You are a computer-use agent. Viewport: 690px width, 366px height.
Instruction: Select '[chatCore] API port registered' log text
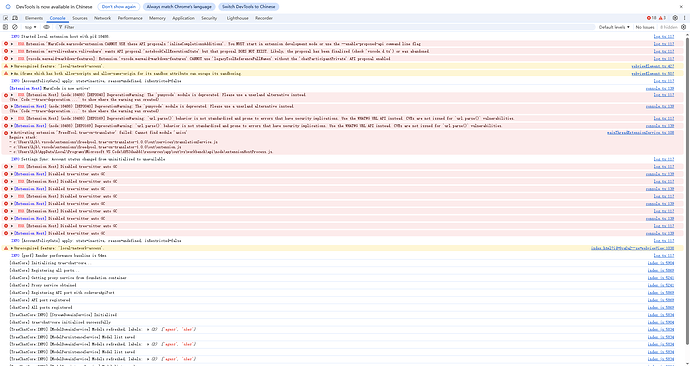click(x=40, y=300)
